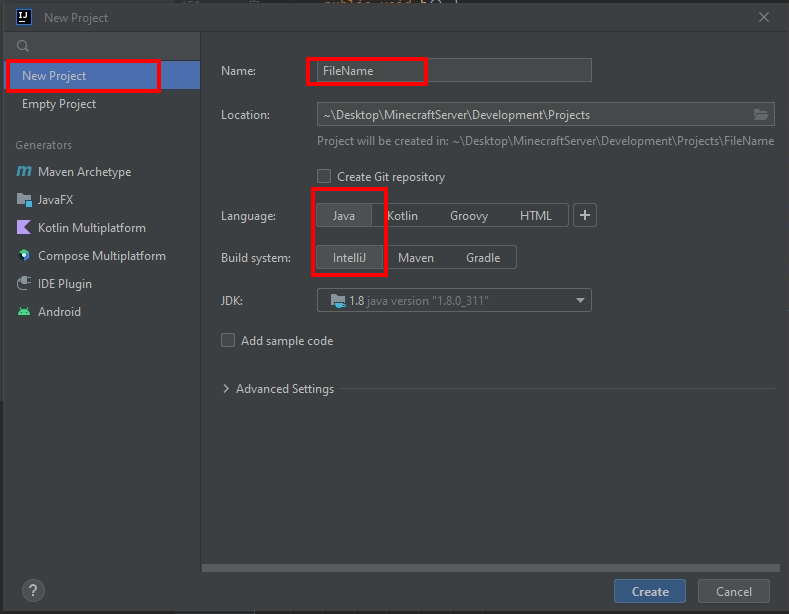Click the 'Project will be created in' hint

(x=545, y=141)
